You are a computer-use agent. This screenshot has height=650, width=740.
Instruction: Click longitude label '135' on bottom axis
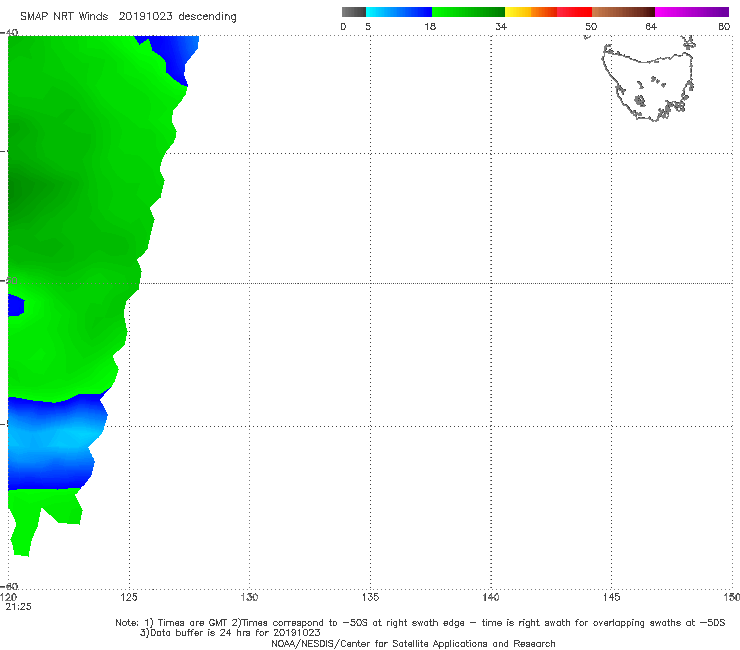click(x=370, y=598)
